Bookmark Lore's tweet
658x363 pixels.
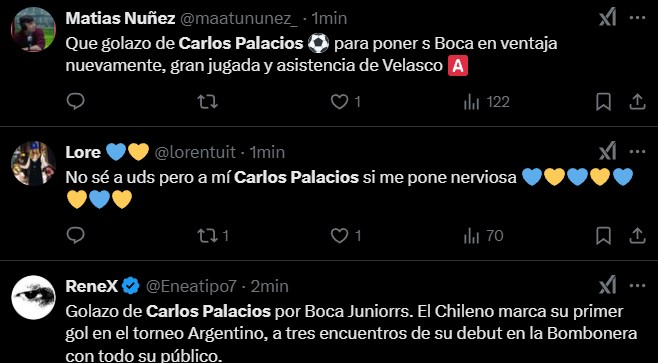[x=603, y=236]
